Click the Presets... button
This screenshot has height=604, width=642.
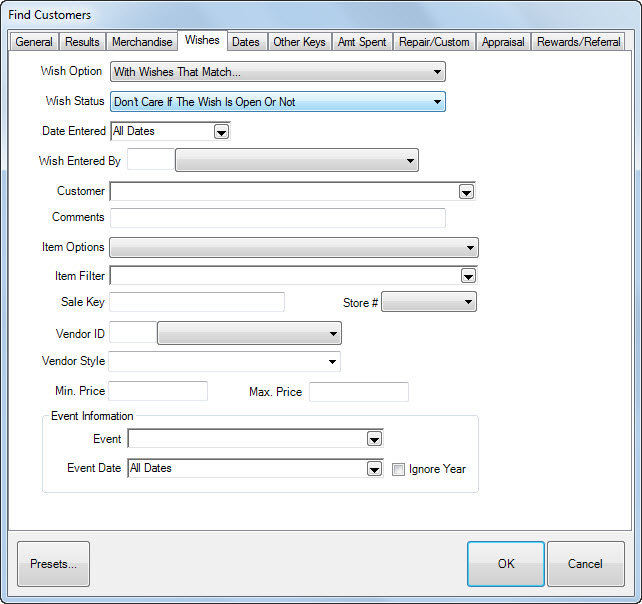pos(53,564)
